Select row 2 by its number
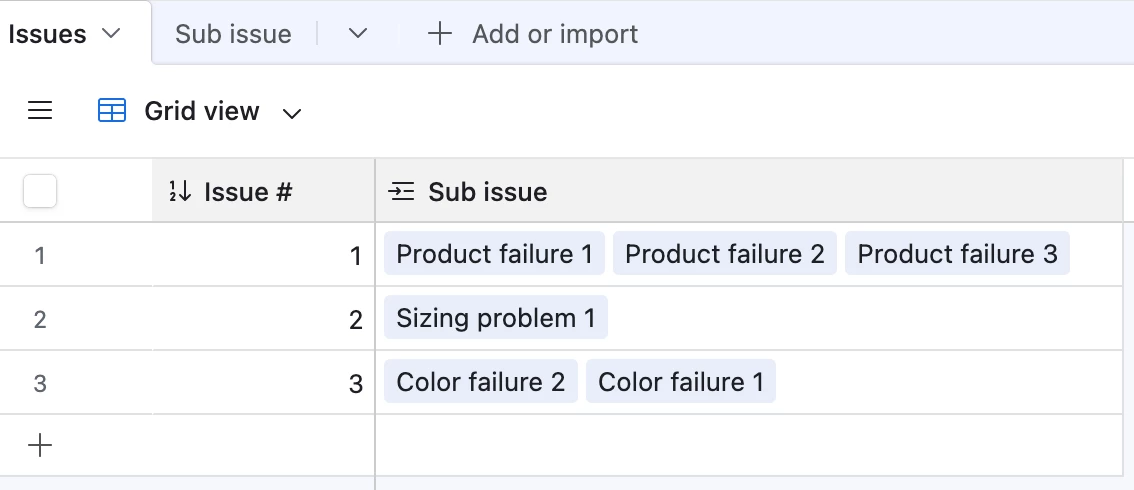 (x=40, y=319)
